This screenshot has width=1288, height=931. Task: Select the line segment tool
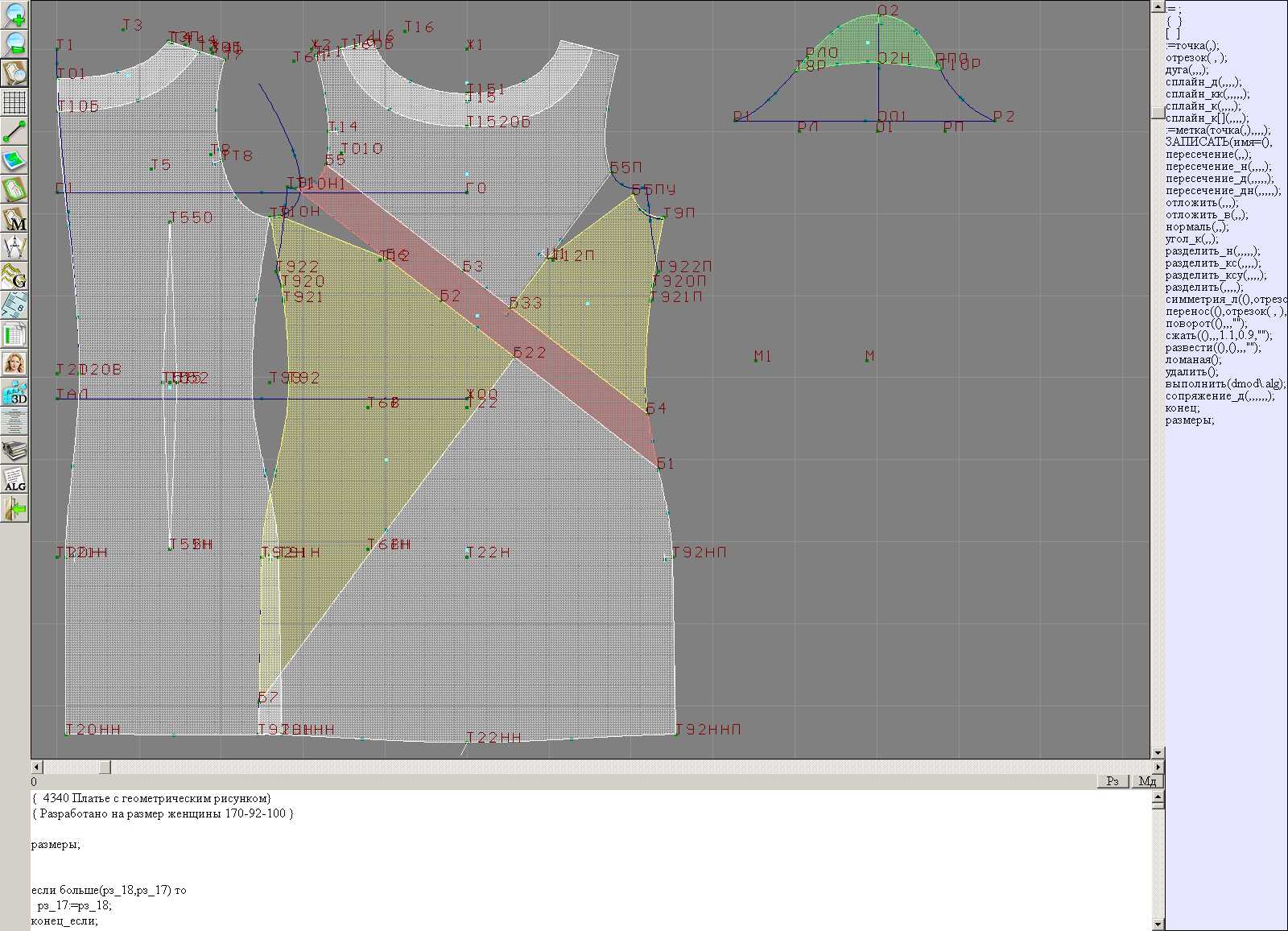point(14,131)
